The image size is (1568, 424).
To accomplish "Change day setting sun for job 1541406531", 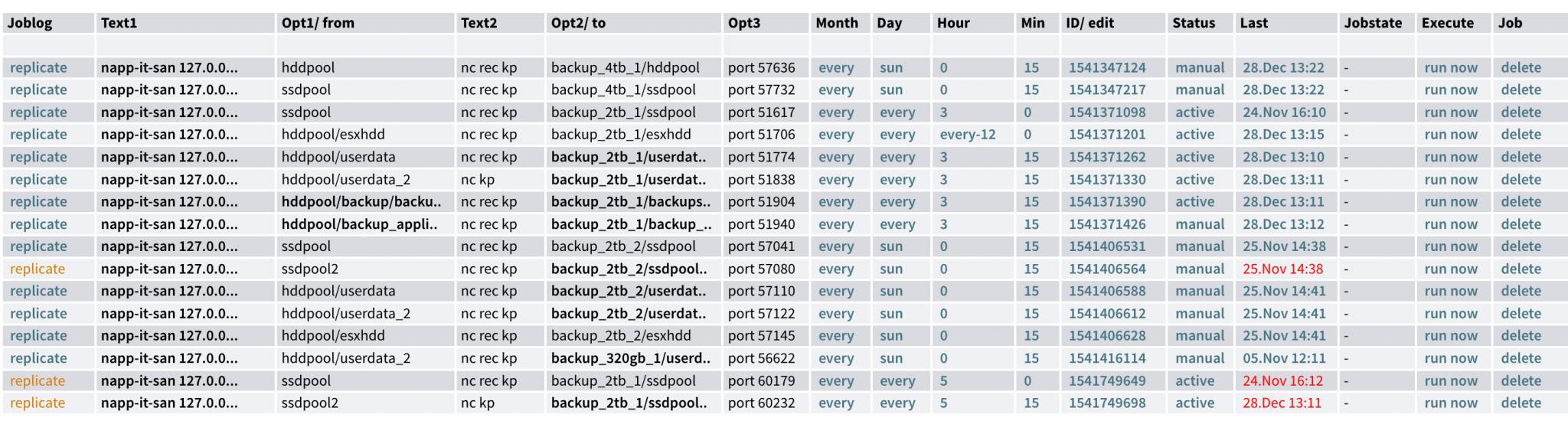I will click(890, 246).
